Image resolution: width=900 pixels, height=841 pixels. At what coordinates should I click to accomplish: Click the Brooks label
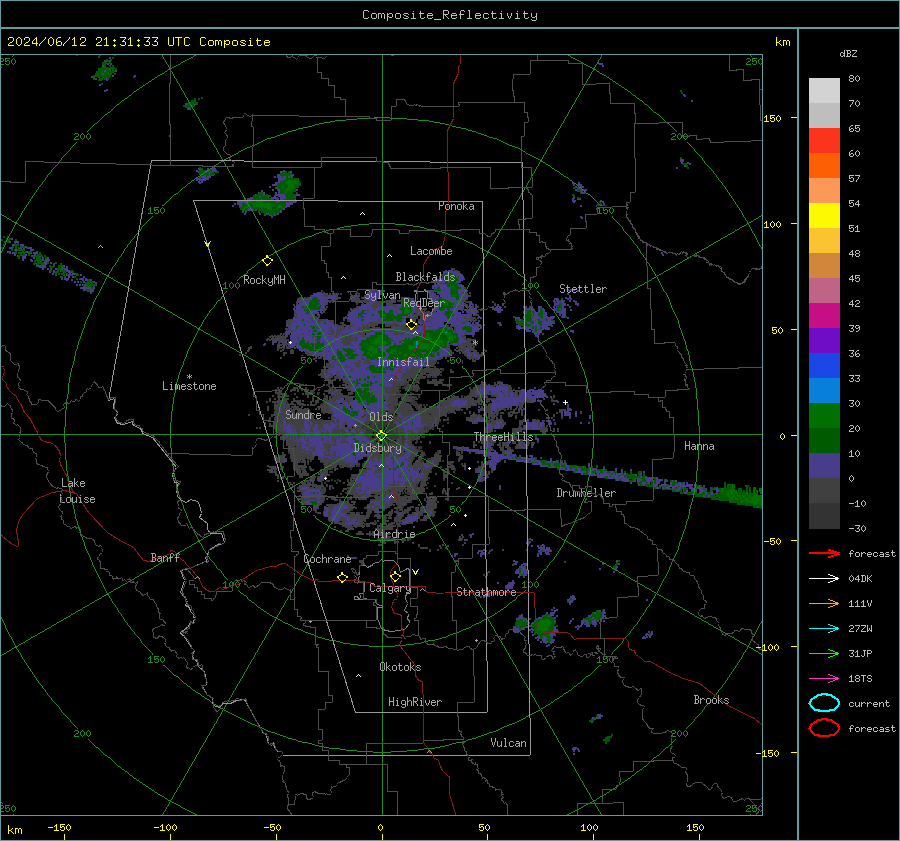tap(711, 700)
